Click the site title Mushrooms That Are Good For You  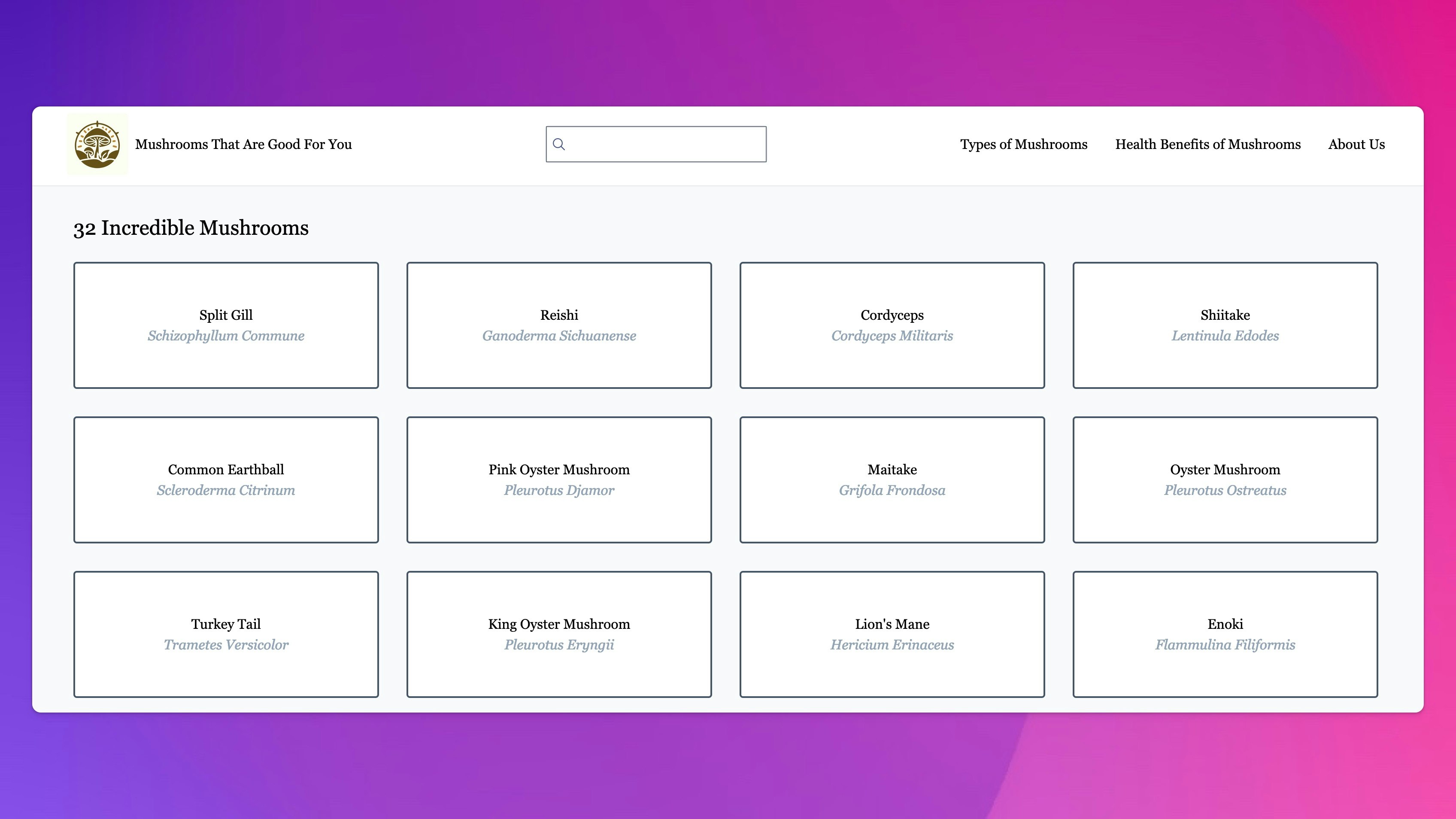tap(243, 144)
